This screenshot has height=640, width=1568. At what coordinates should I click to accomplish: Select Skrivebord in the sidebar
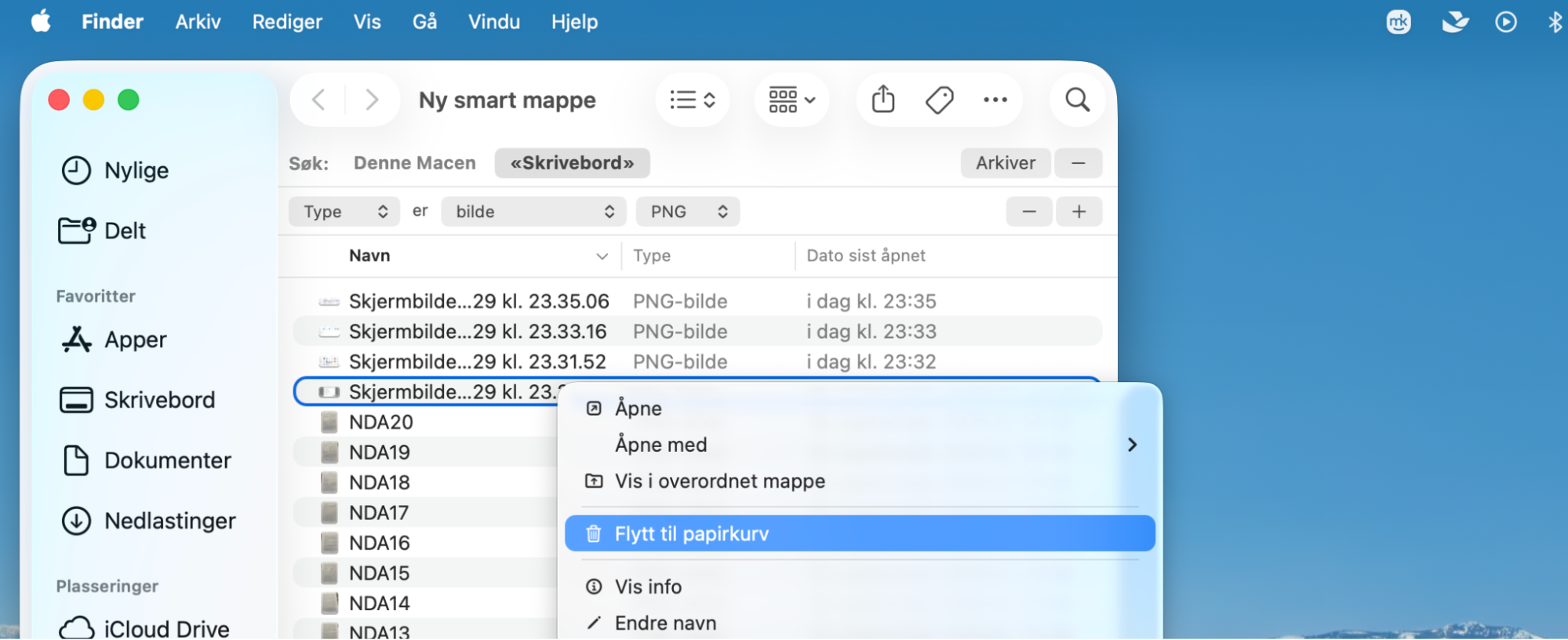click(137, 400)
